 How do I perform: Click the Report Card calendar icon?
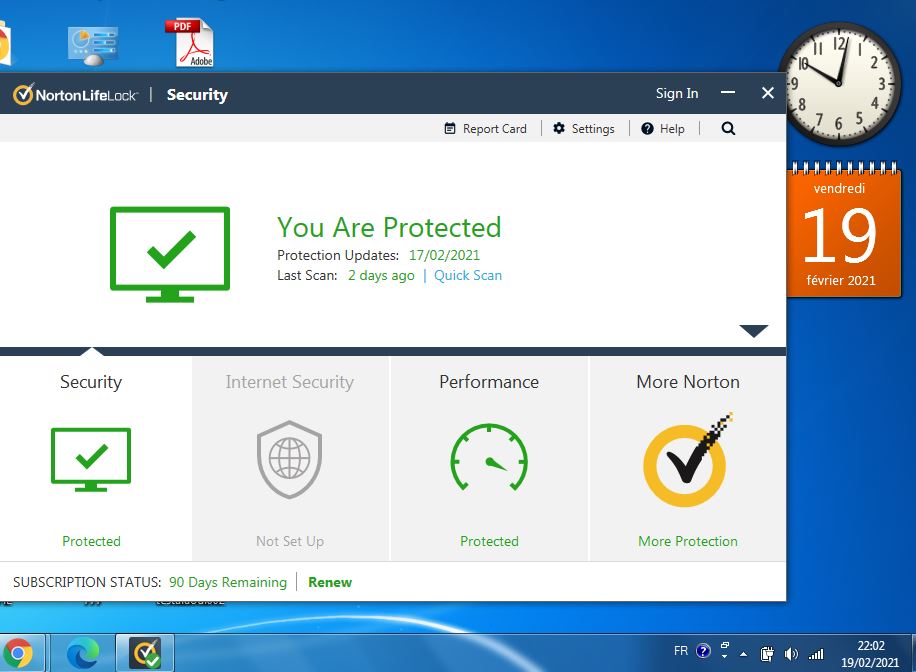click(450, 129)
